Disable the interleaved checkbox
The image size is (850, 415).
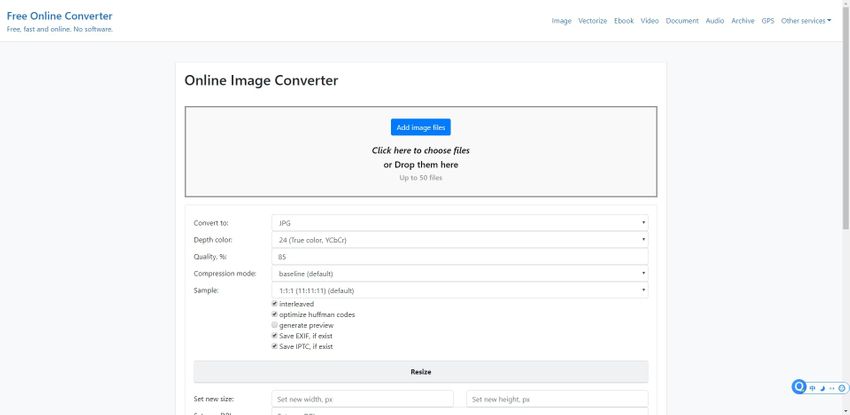pos(275,303)
